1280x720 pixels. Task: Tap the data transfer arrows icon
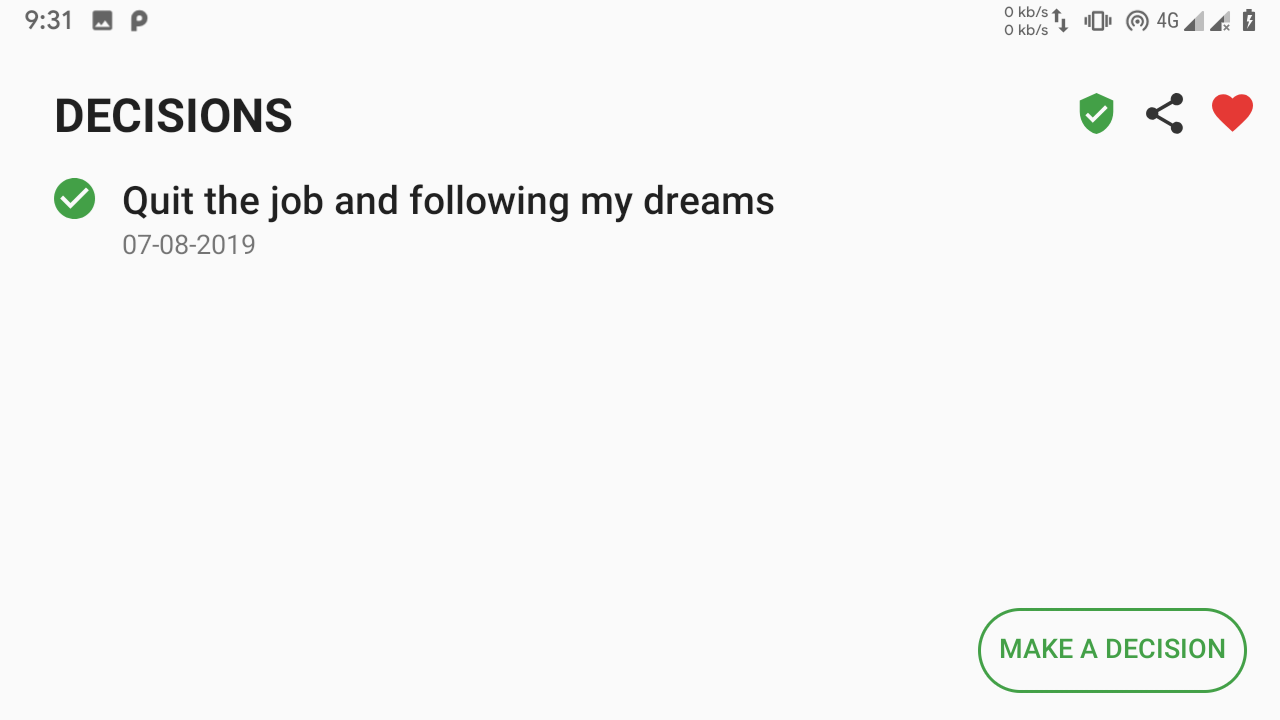coord(1061,21)
